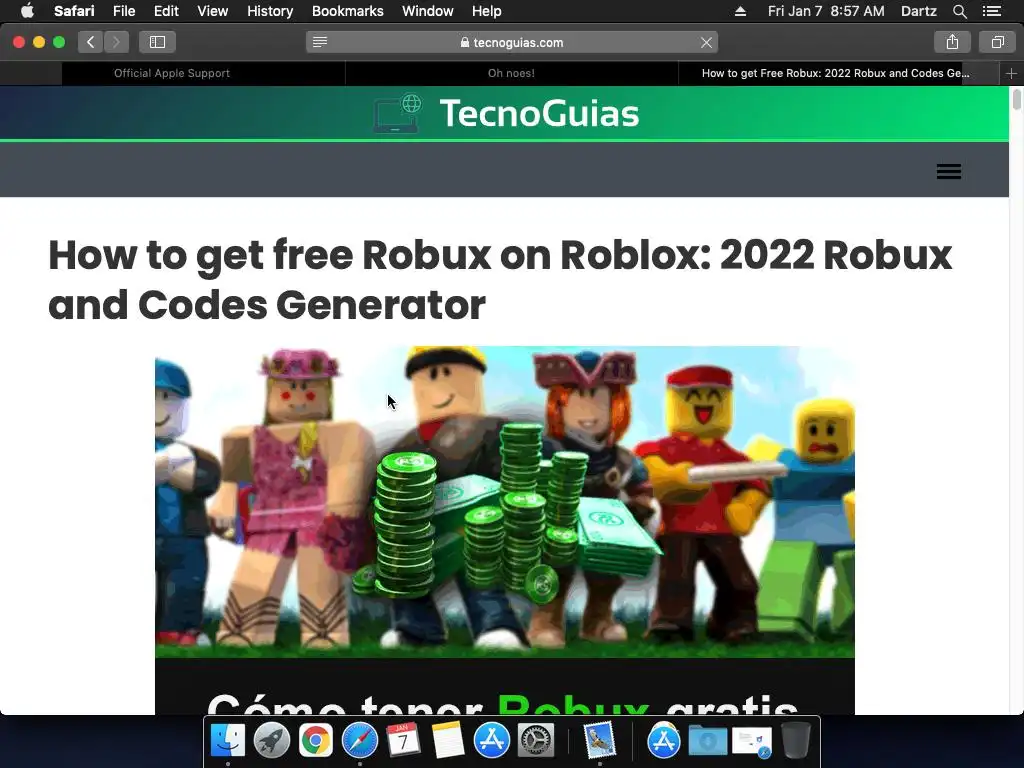Open the File menu
Image resolution: width=1024 pixels, height=768 pixels.
coord(123,11)
